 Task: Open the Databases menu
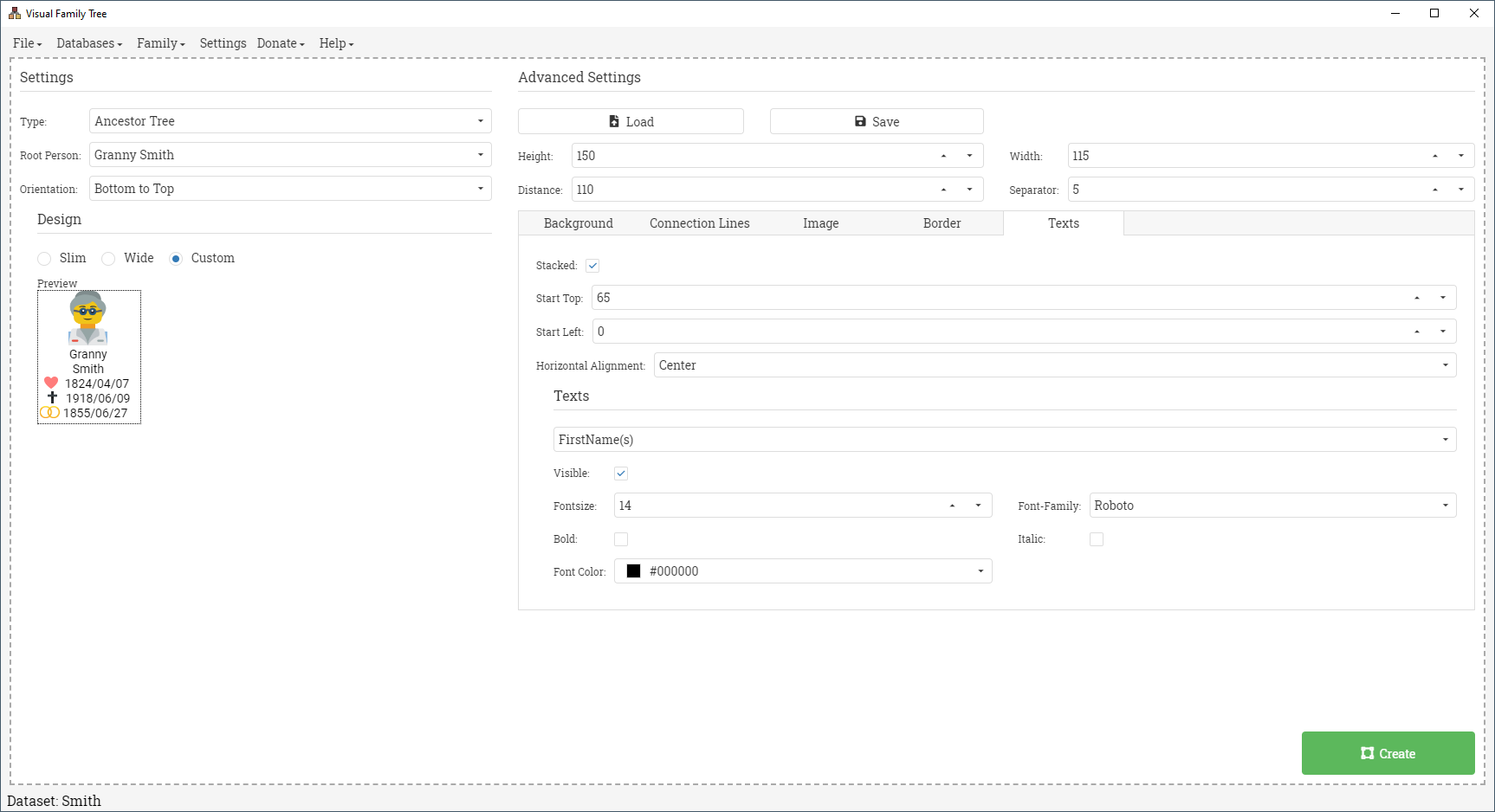(89, 43)
